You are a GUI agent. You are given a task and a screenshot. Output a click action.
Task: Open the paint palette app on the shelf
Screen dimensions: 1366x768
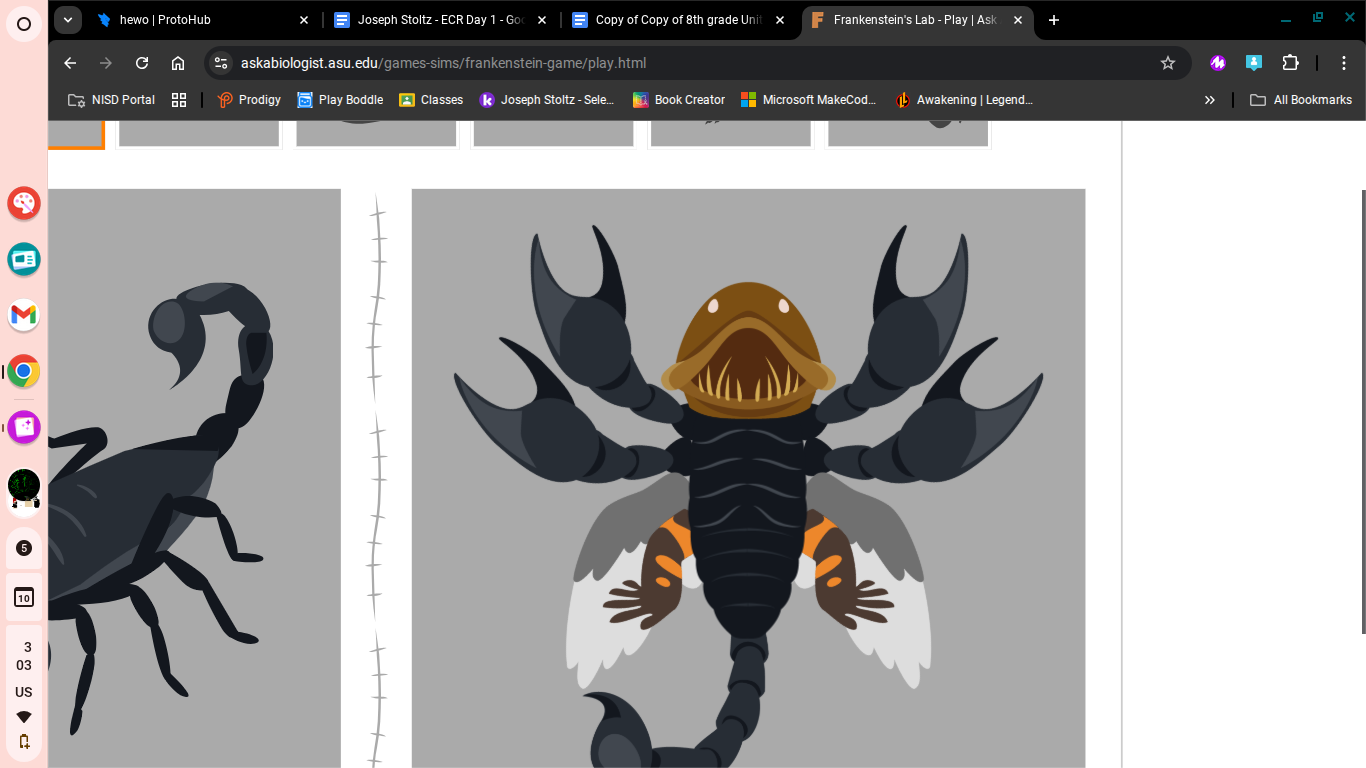pyautogui.click(x=23, y=203)
